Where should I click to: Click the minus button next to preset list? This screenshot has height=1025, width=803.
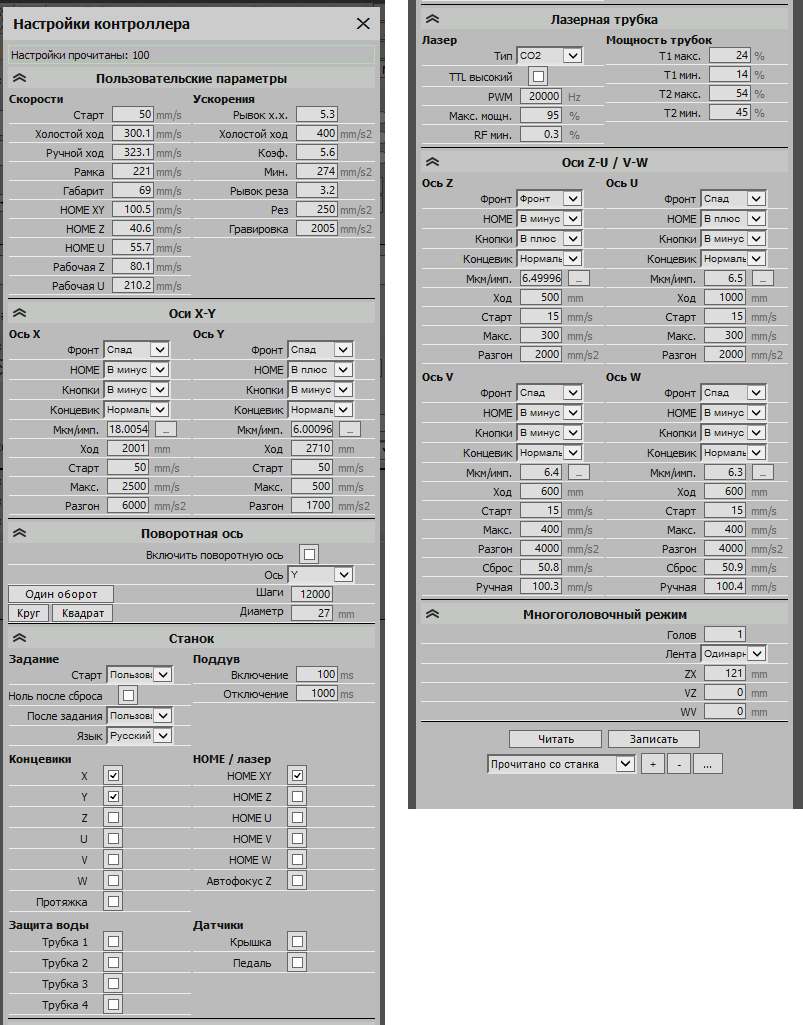pos(679,764)
